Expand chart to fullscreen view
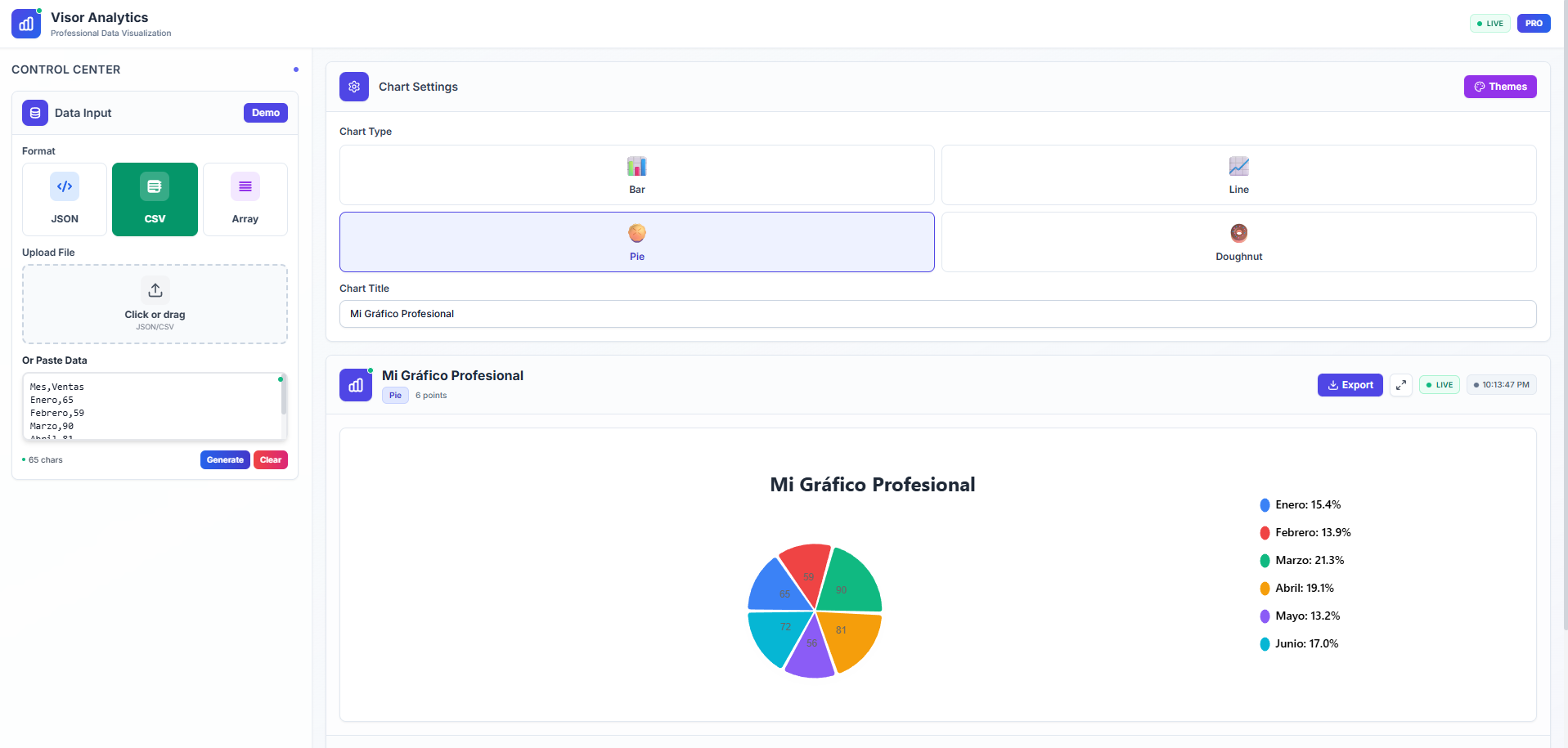 point(1401,385)
